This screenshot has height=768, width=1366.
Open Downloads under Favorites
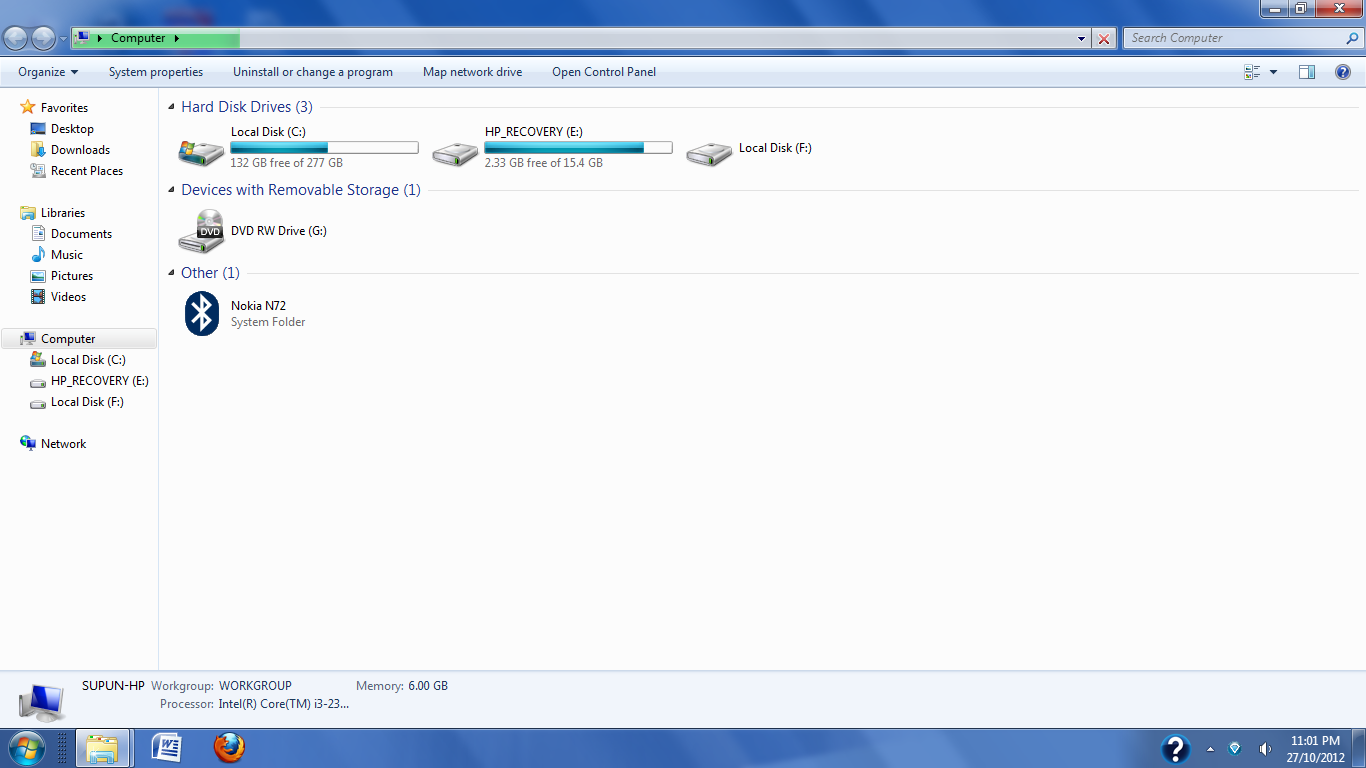(80, 150)
